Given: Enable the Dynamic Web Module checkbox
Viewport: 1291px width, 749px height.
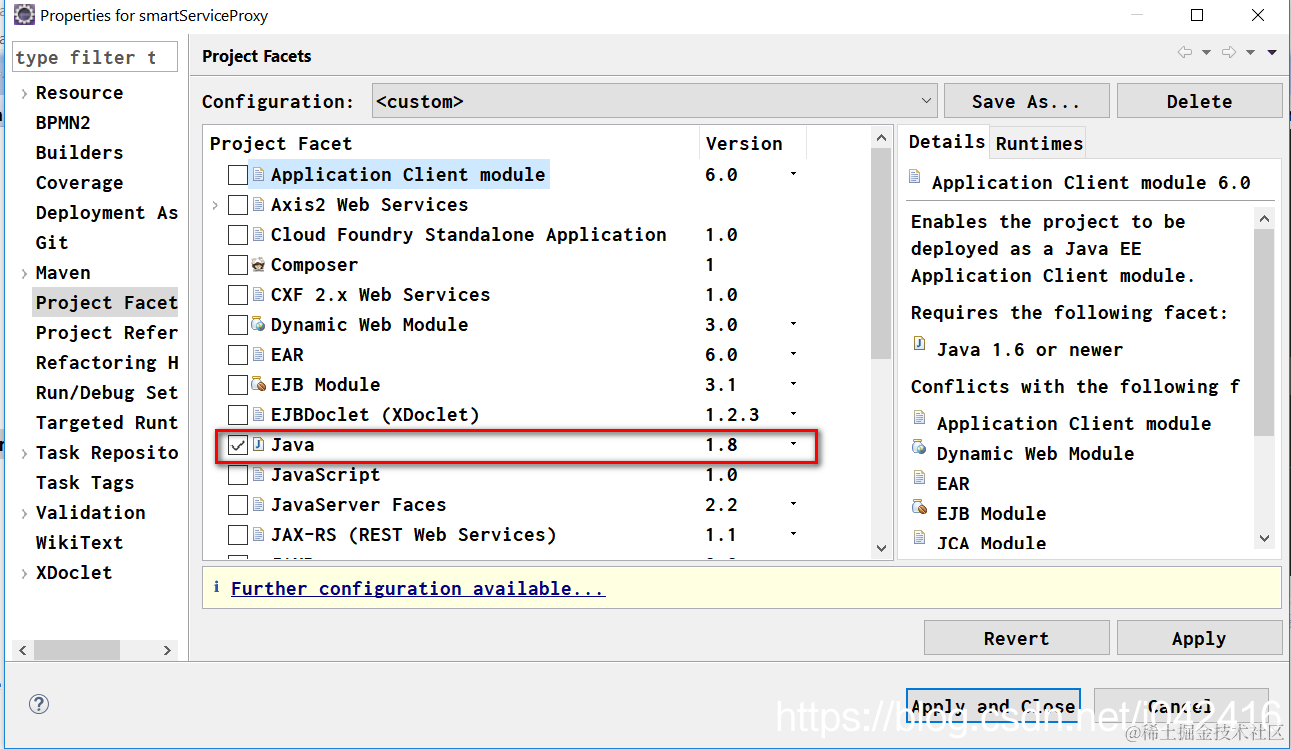Looking at the screenshot, I should point(237,325).
